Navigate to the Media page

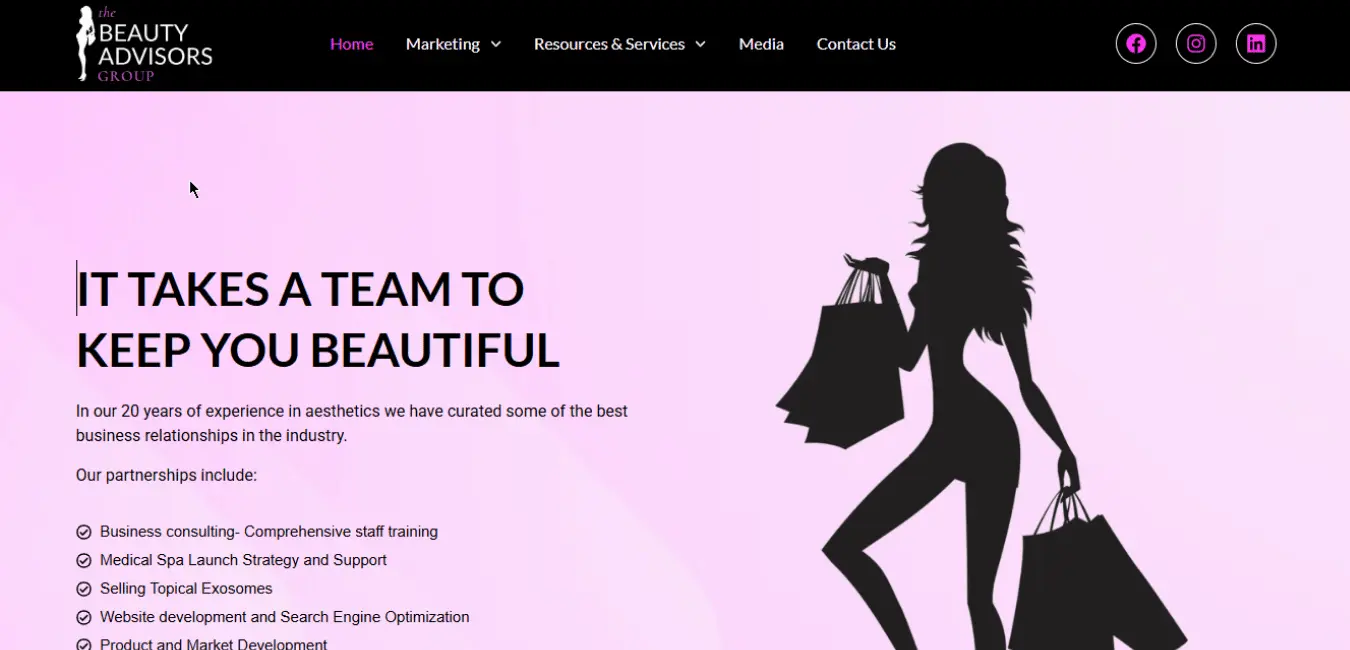point(761,44)
